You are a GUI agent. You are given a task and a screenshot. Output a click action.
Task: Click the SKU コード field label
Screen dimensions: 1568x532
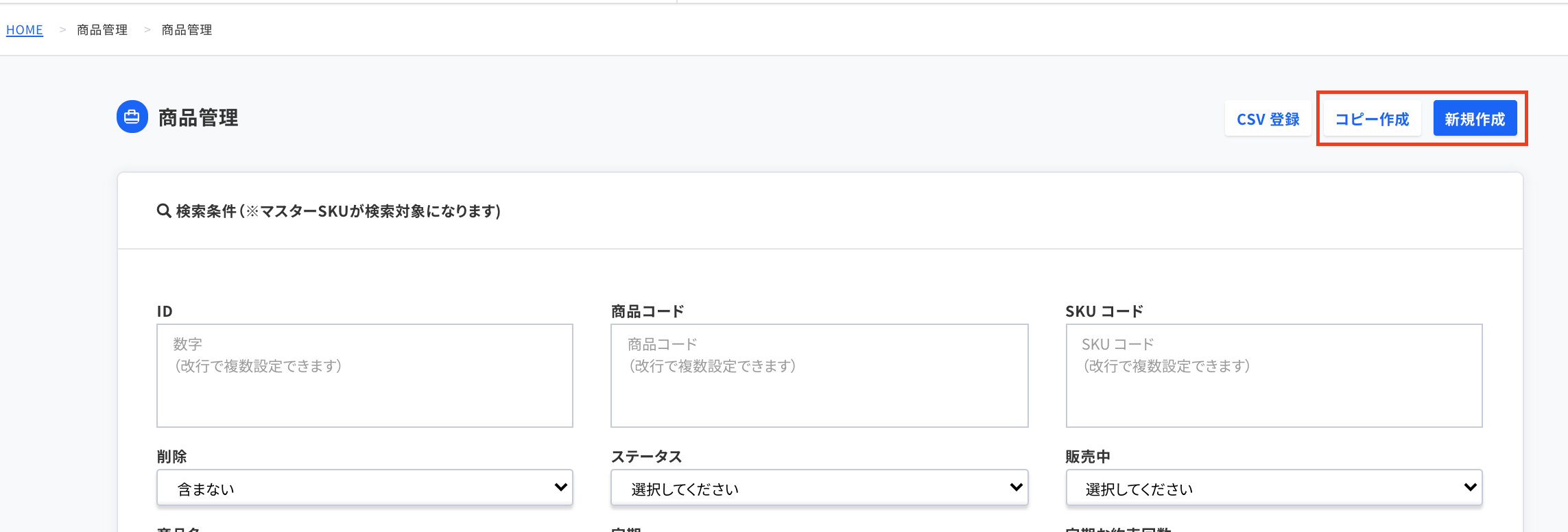tap(1104, 311)
